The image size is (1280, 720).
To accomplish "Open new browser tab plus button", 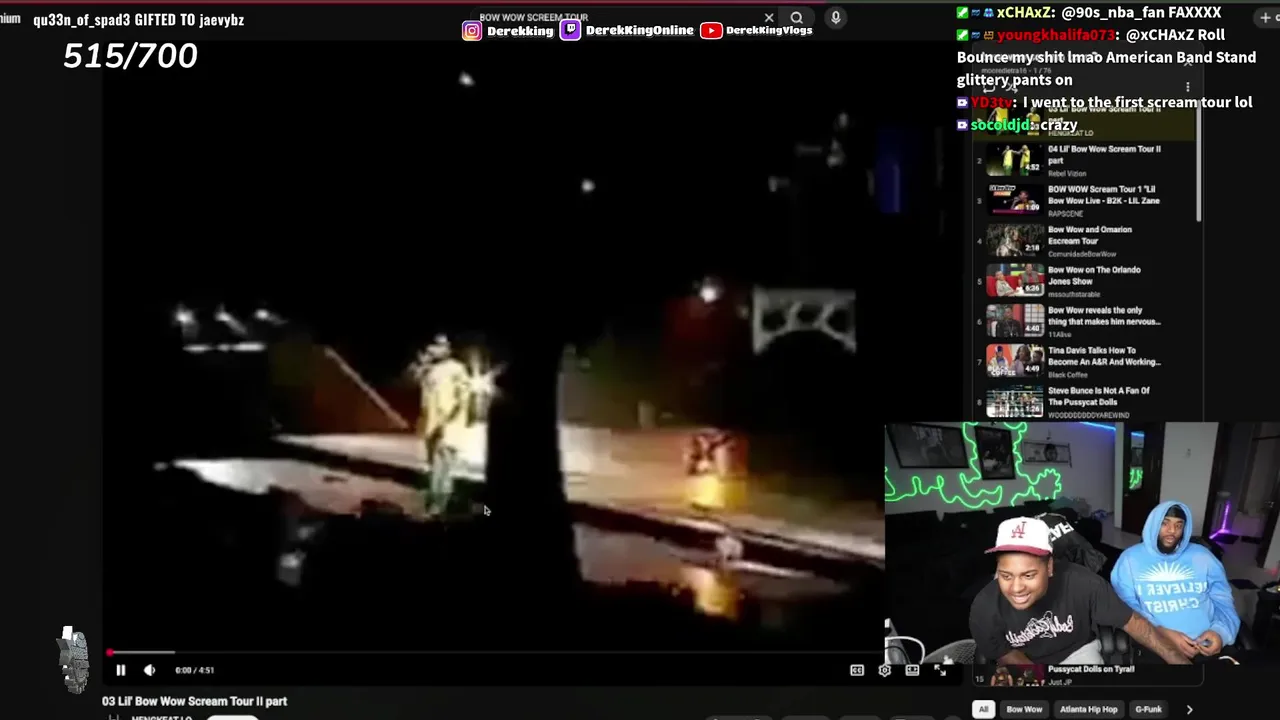I will point(1265,18).
